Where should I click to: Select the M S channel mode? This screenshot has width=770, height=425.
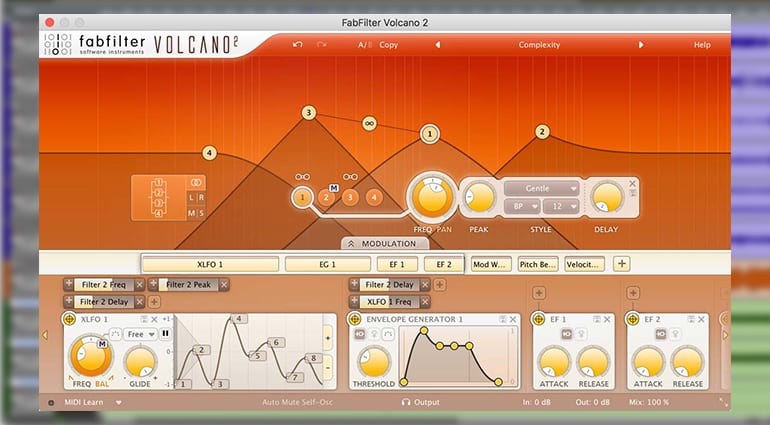click(196, 213)
